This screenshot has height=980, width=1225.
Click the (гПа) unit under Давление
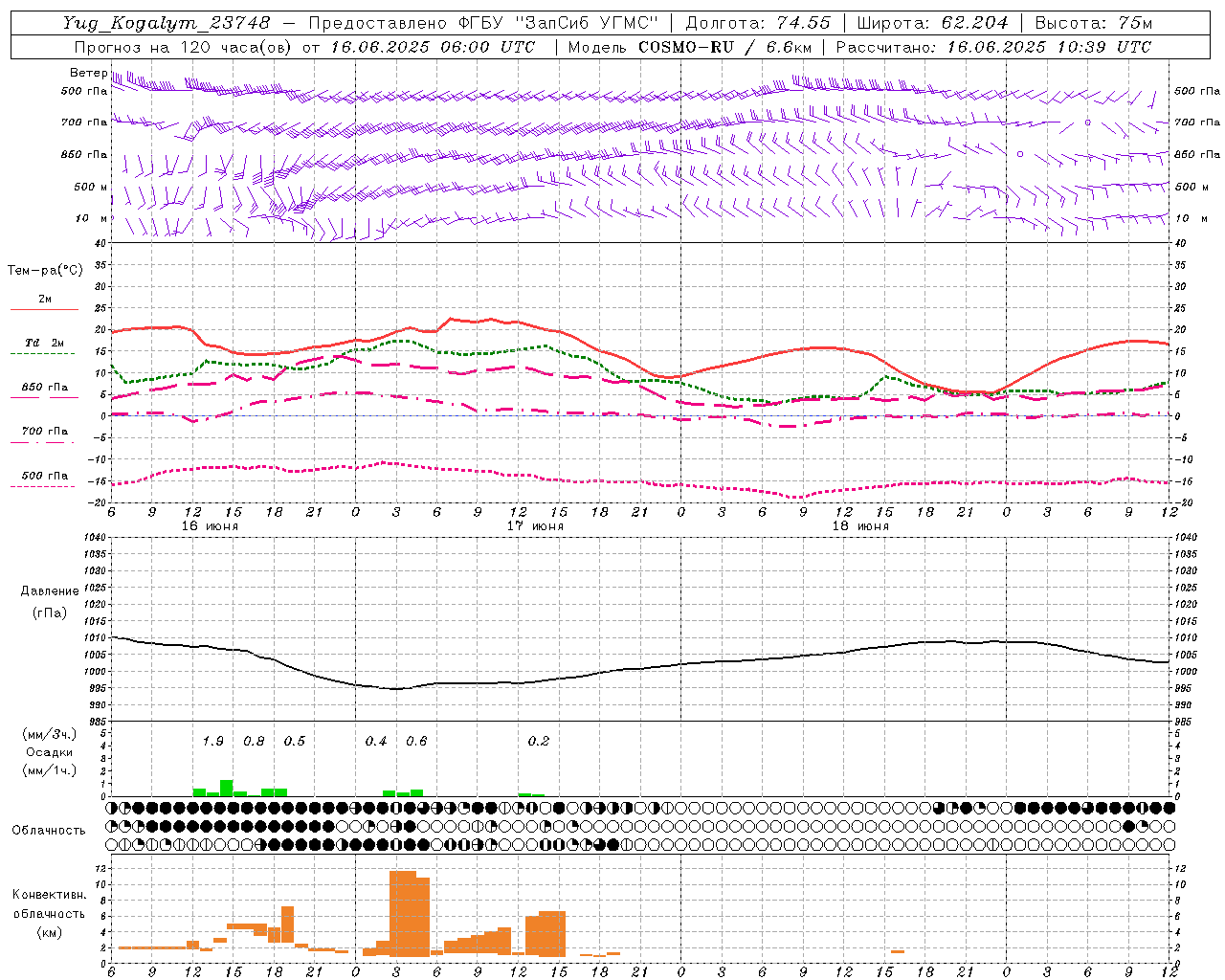(49, 612)
